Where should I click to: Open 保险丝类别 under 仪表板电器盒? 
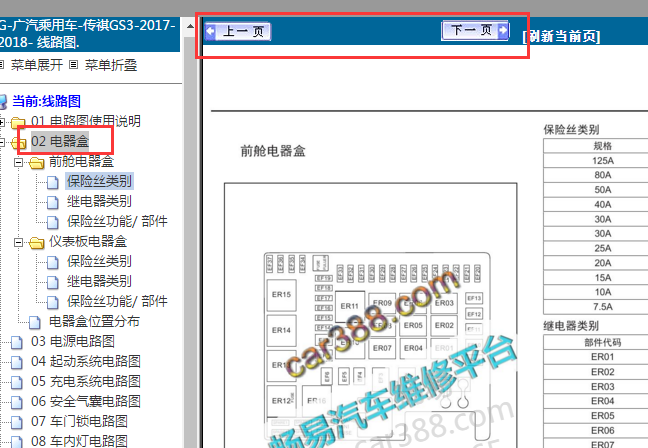pyautogui.click(x=99, y=261)
